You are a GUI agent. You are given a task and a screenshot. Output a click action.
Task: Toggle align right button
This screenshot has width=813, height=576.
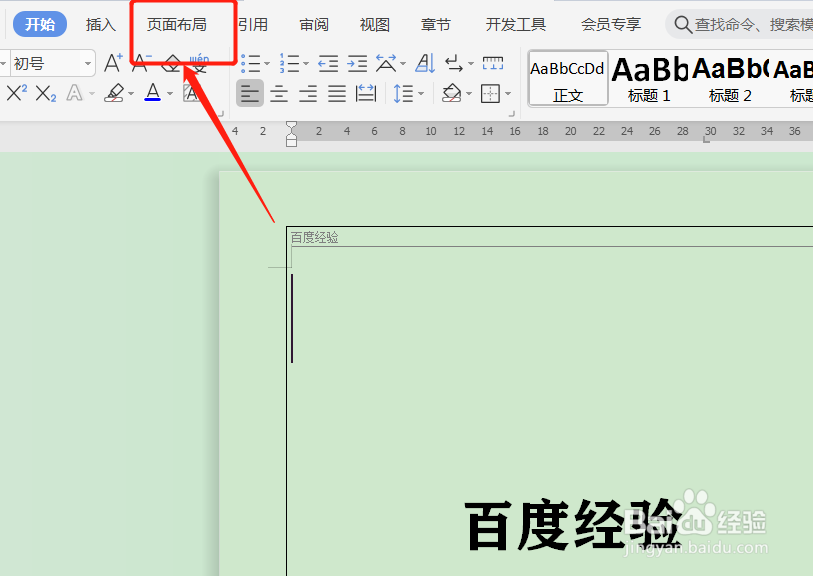[x=308, y=94]
